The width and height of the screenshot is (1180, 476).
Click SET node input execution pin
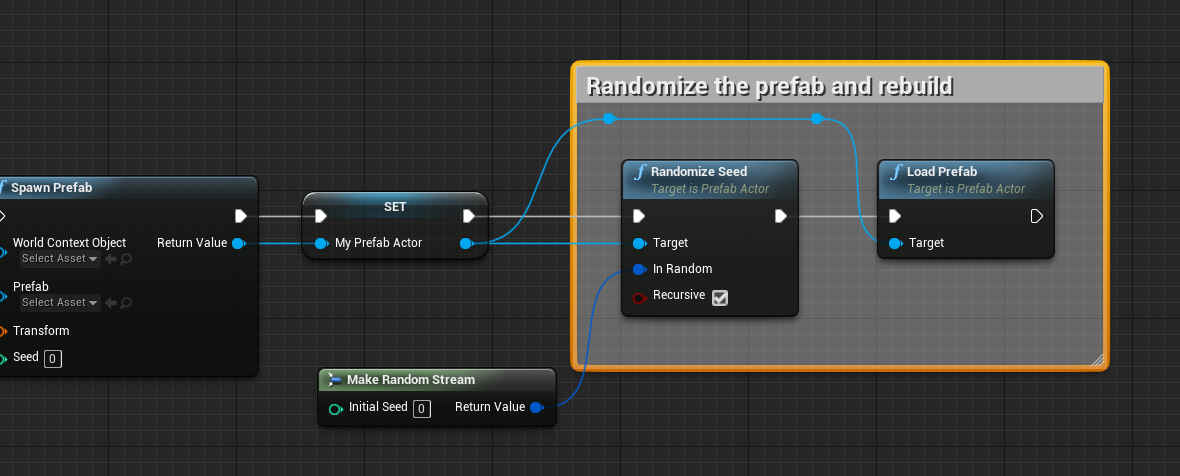[321, 217]
